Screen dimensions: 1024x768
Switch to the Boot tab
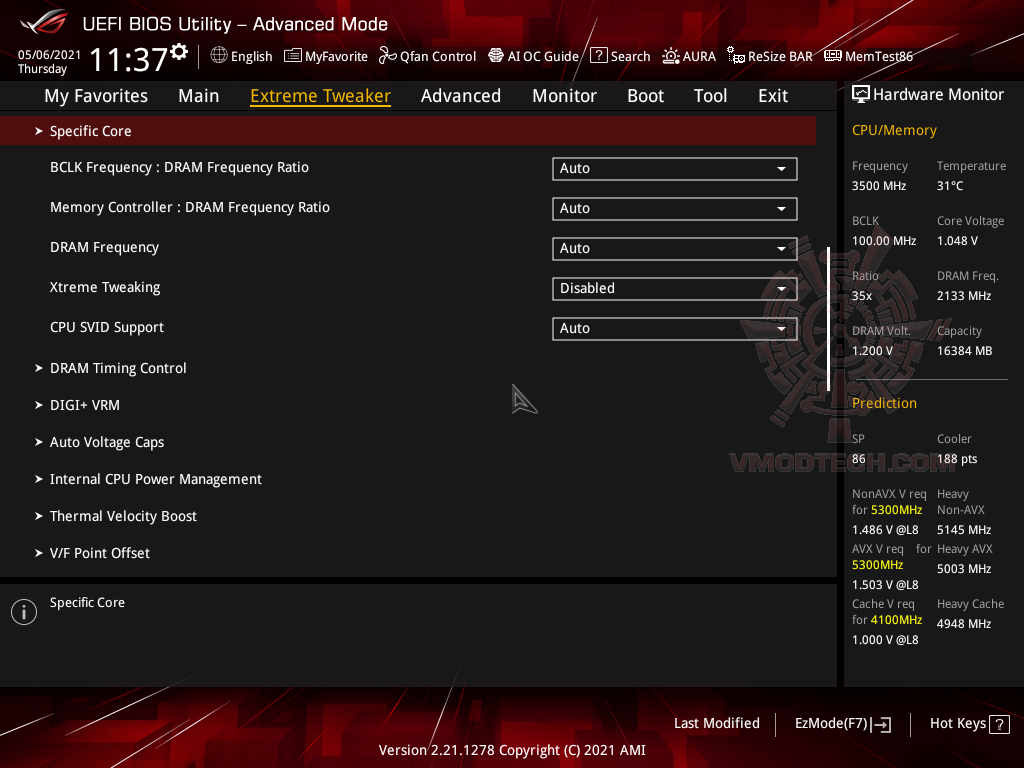pos(645,96)
